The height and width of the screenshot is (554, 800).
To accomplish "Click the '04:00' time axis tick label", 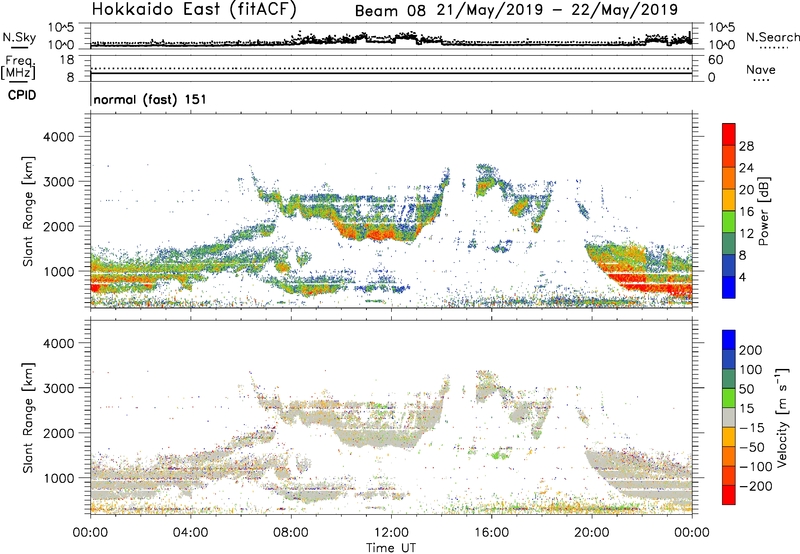I will pos(190,533).
